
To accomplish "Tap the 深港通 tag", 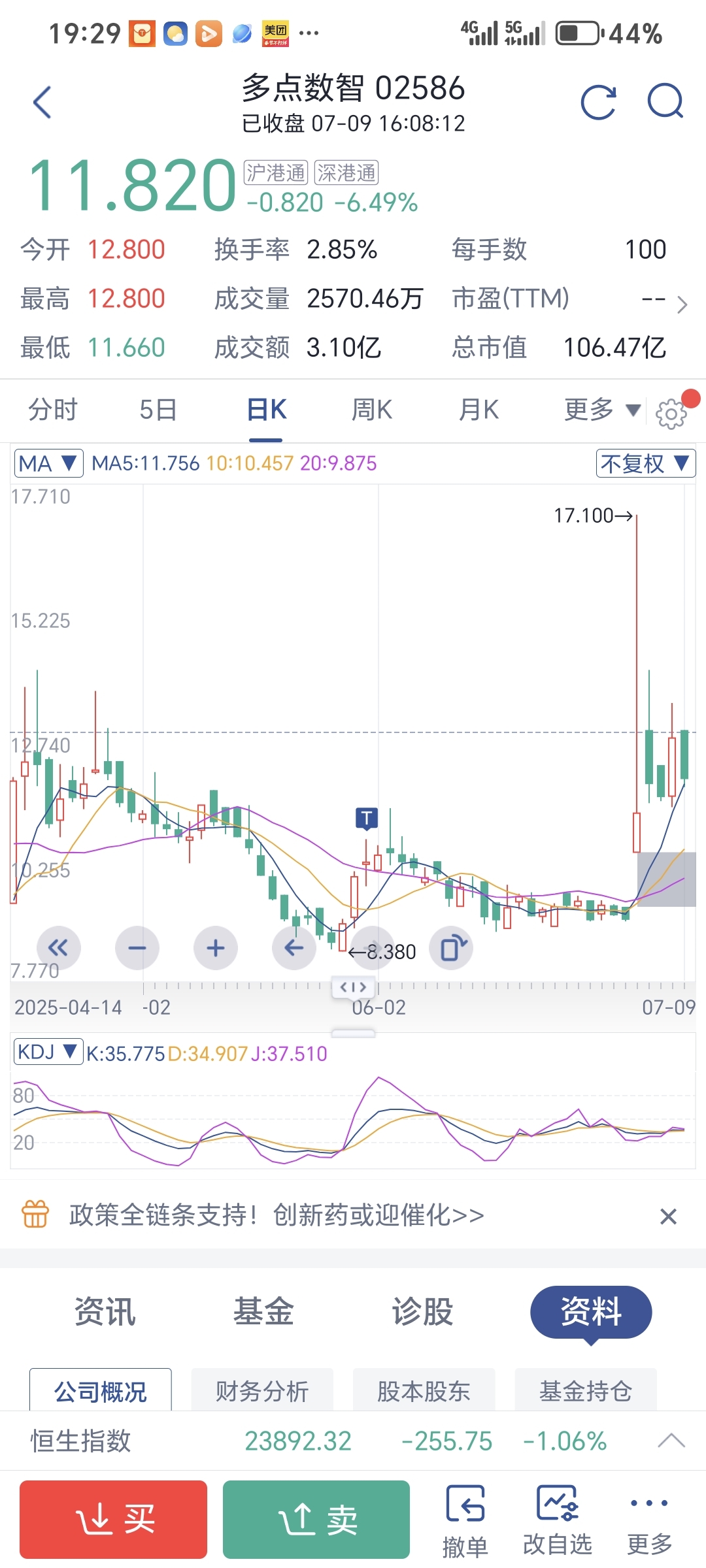I will click(346, 173).
